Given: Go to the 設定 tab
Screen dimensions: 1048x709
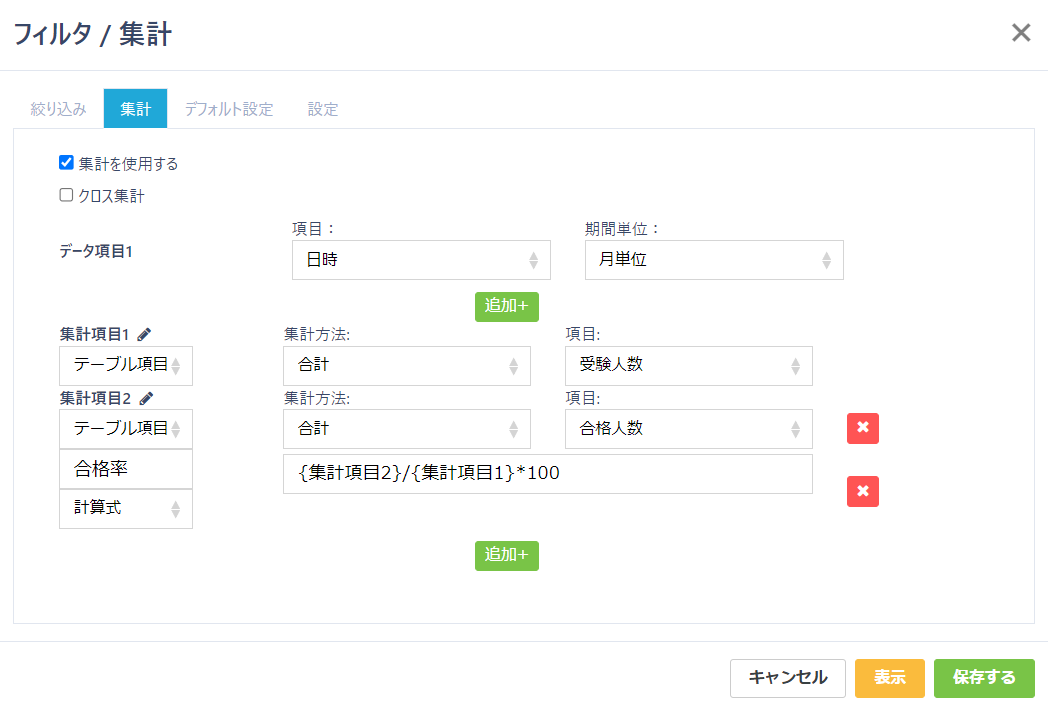Looking at the screenshot, I should 323,109.
